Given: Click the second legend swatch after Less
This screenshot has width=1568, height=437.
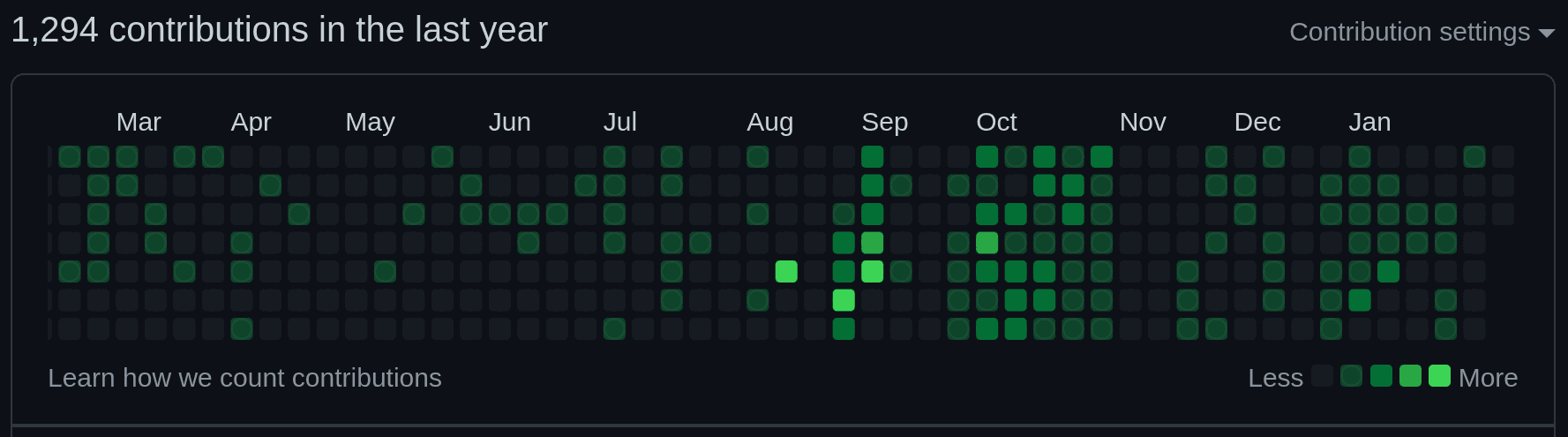Looking at the screenshot, I should click(1351, 376).
